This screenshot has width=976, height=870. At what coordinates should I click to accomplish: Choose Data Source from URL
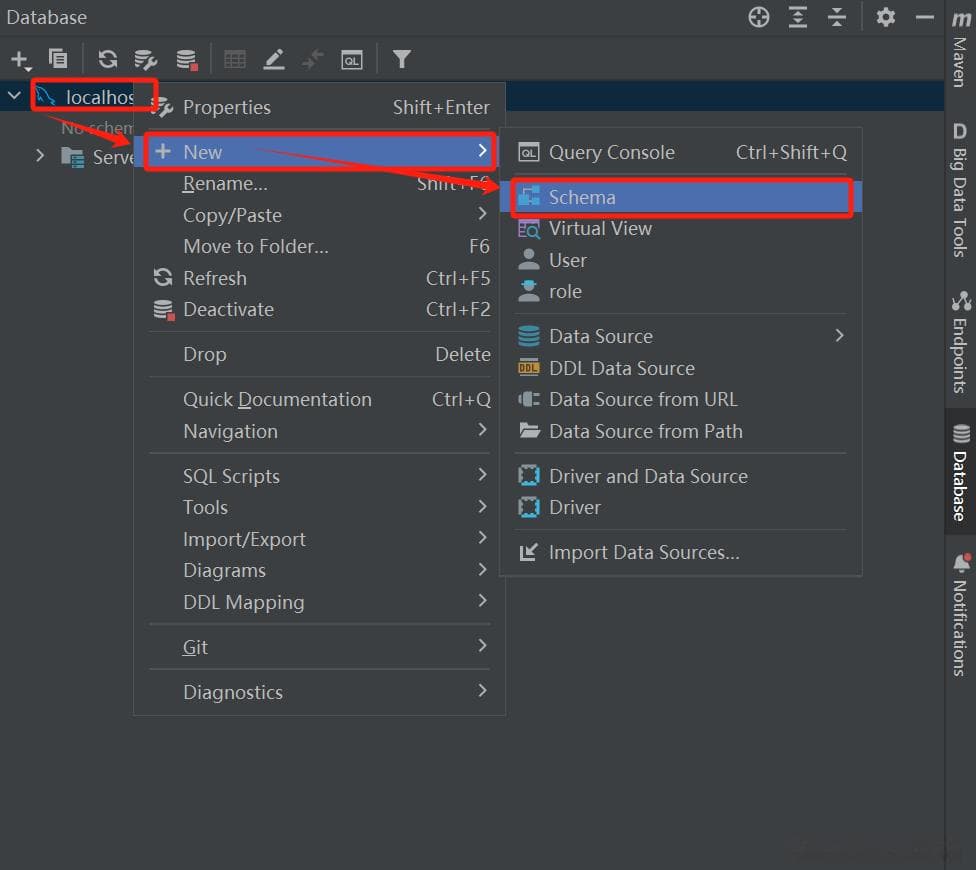click(x=682, y=399)
